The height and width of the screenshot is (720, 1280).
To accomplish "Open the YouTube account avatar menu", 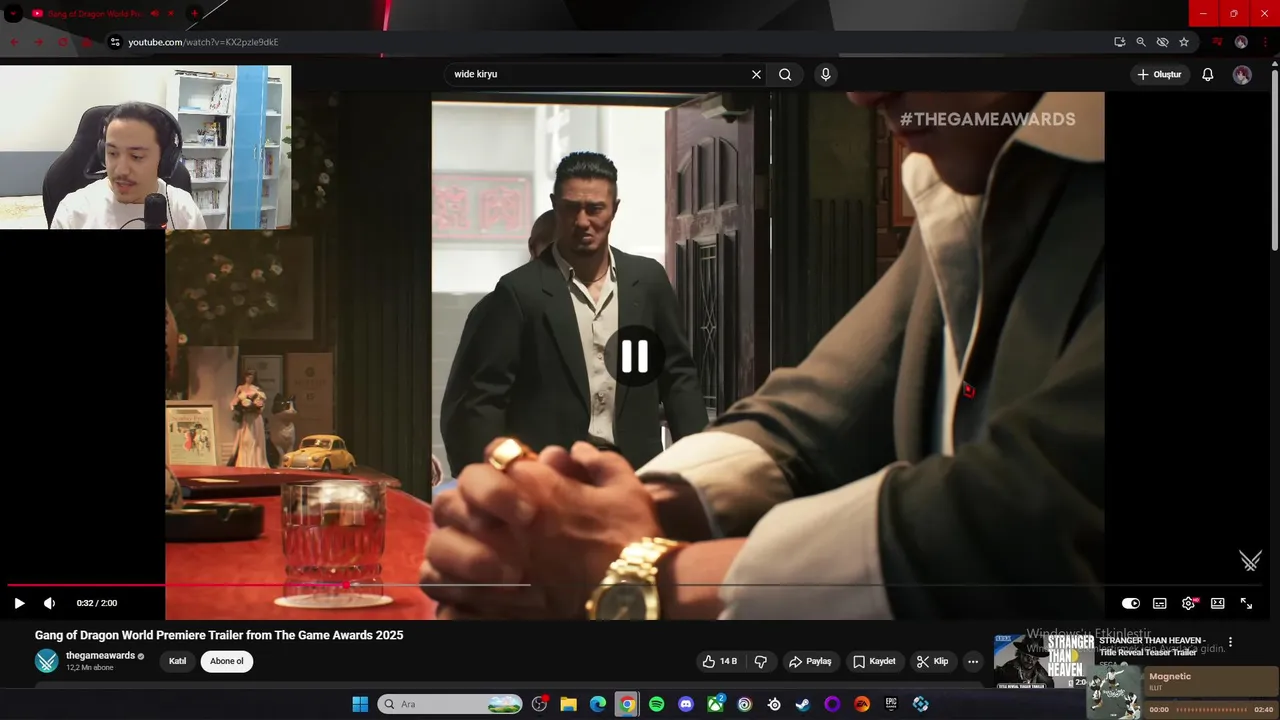I will point(1242,75).
